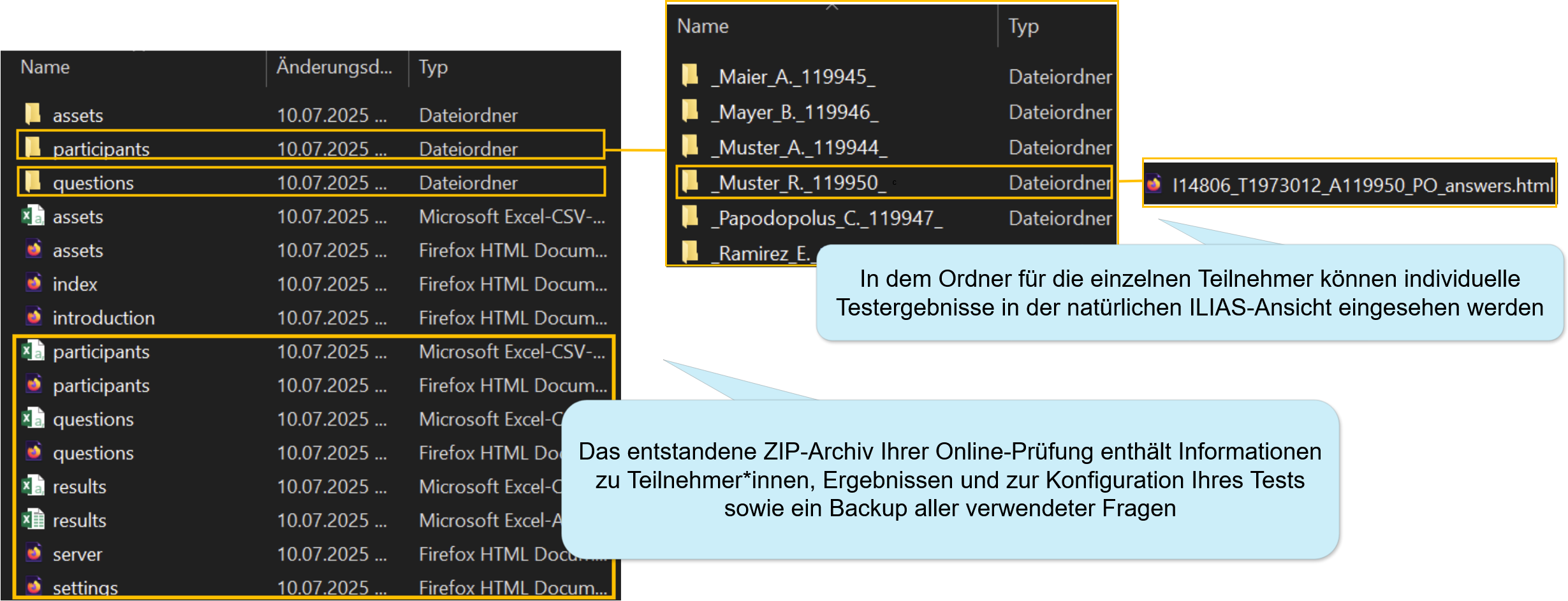Click Dateiordner type of _Maier_A._119945_ row
The image size is (1568, 601).
point(1060,77)
